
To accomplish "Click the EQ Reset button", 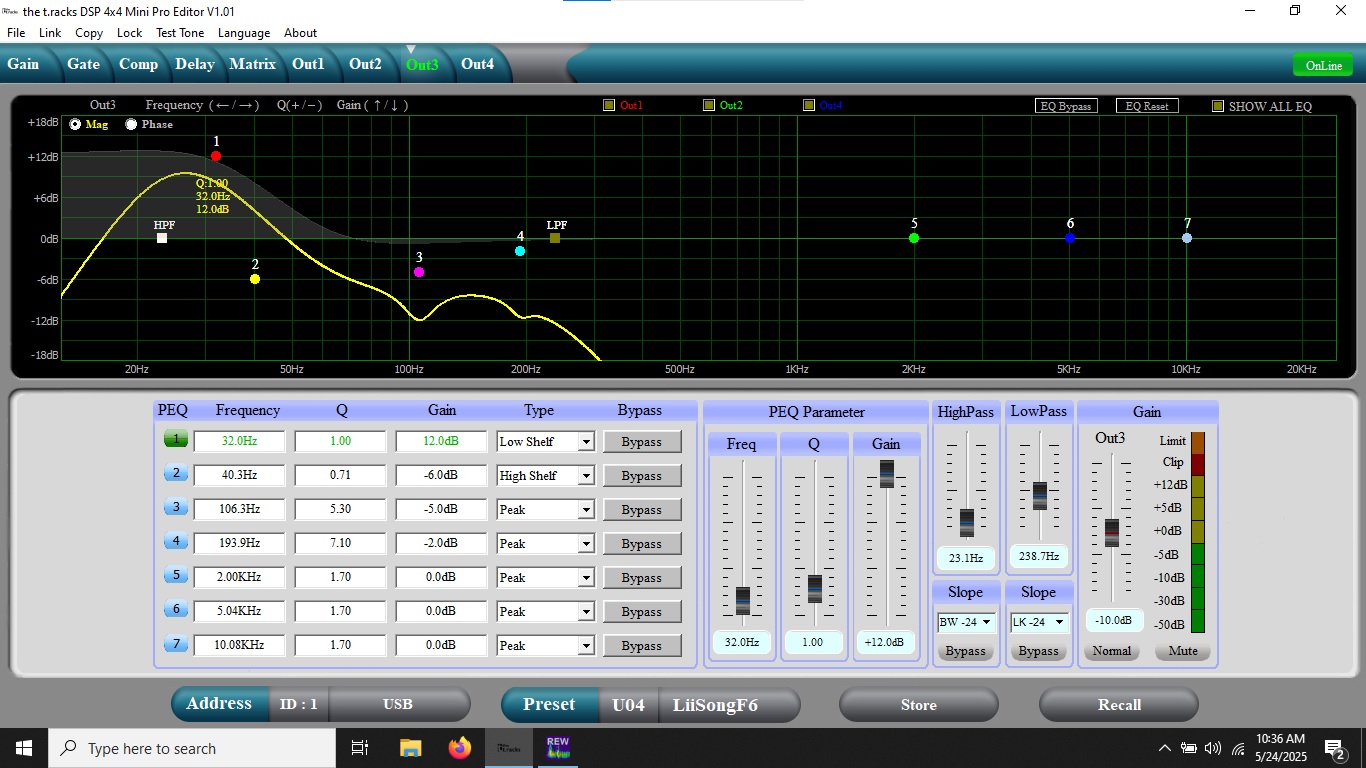I will click(x=1147, y=106).
